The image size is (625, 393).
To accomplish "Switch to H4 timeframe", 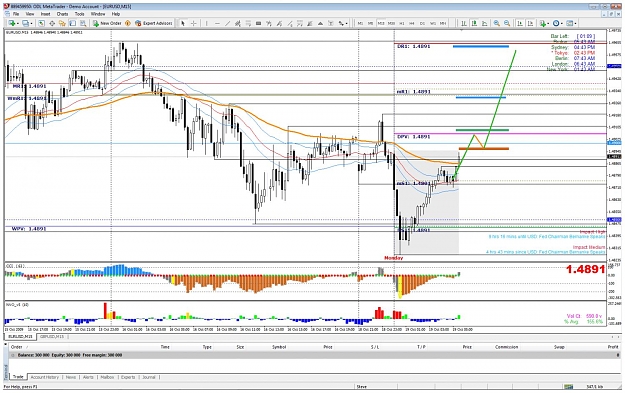I will tap(412, 24).
